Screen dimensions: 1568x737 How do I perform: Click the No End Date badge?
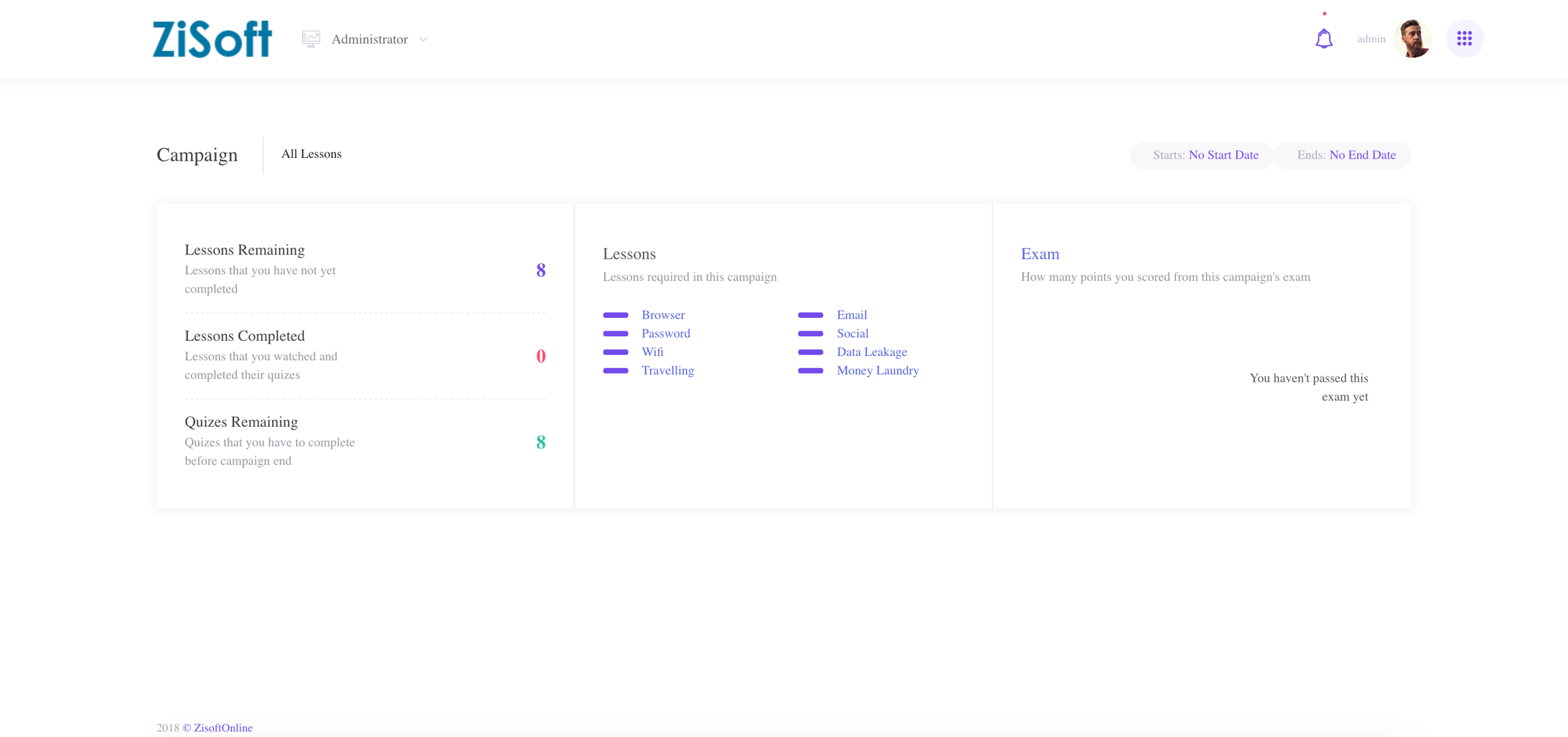point(1362,155)
